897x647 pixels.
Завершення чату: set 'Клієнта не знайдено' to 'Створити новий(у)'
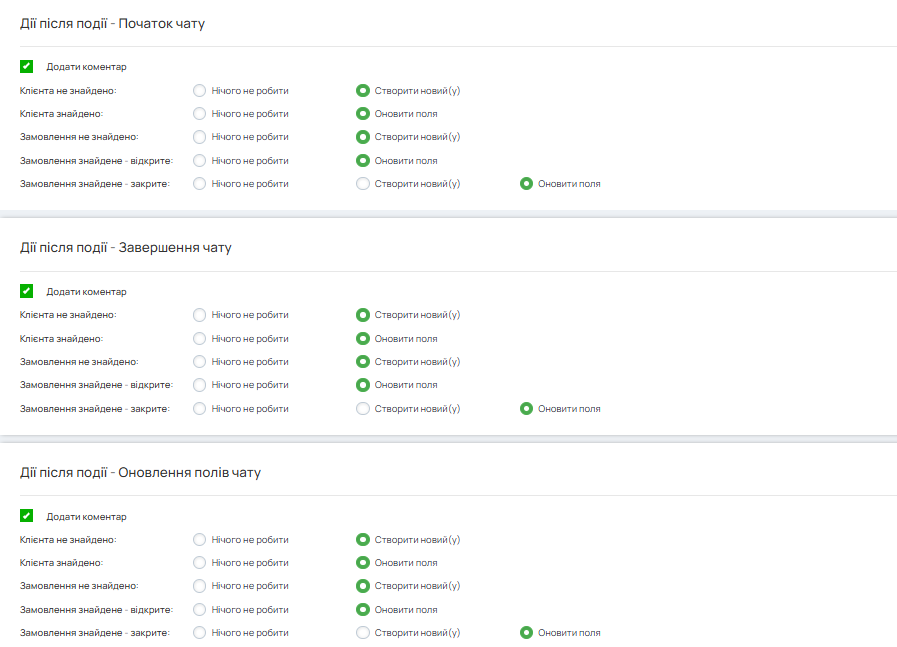363,315
